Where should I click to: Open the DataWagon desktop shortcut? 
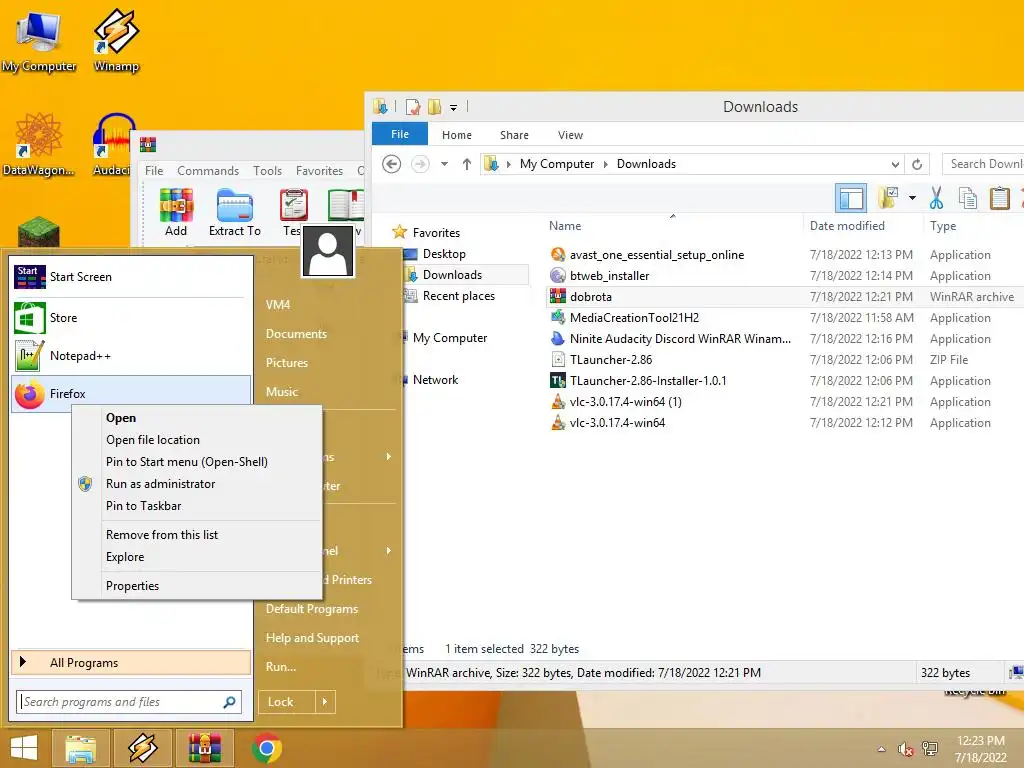click(39, 145)
